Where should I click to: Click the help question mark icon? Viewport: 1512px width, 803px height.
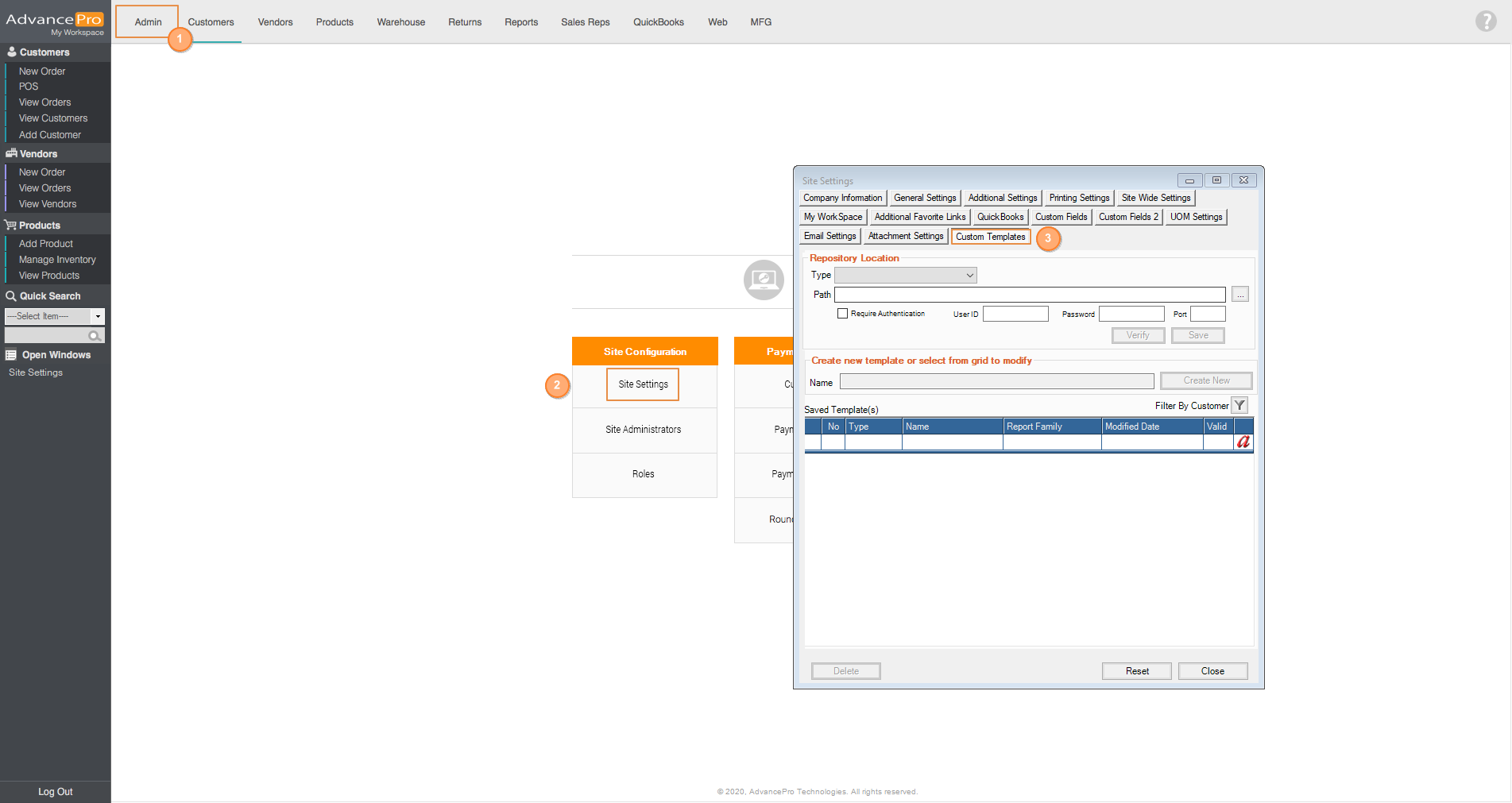(1485, 21)
